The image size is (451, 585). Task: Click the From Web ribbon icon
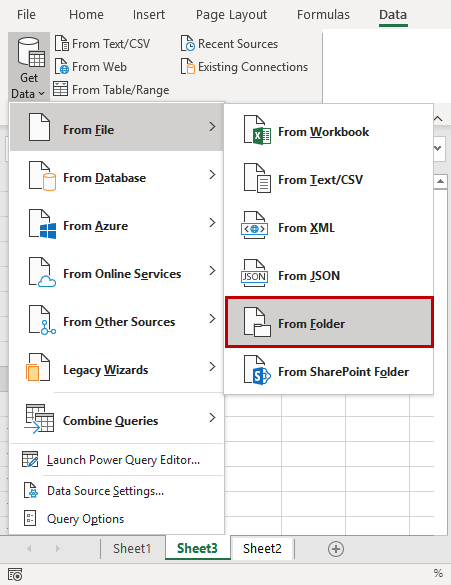coord(62,67)
